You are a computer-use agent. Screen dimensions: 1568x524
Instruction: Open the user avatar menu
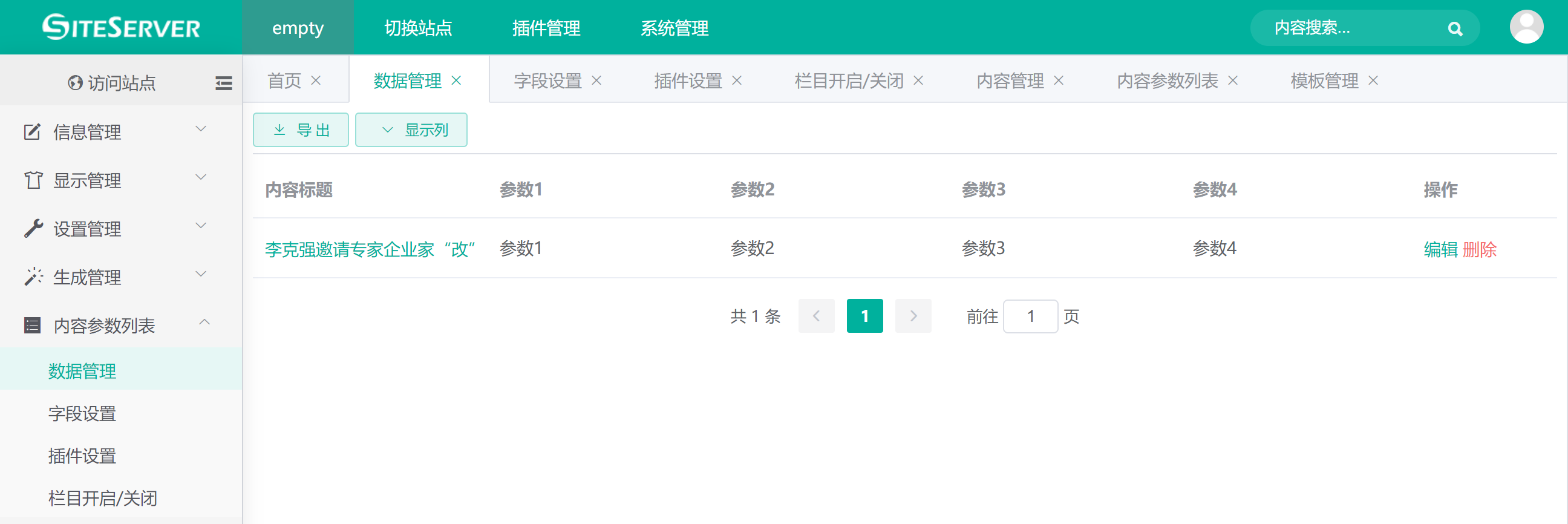click(x=1526, y=27)
